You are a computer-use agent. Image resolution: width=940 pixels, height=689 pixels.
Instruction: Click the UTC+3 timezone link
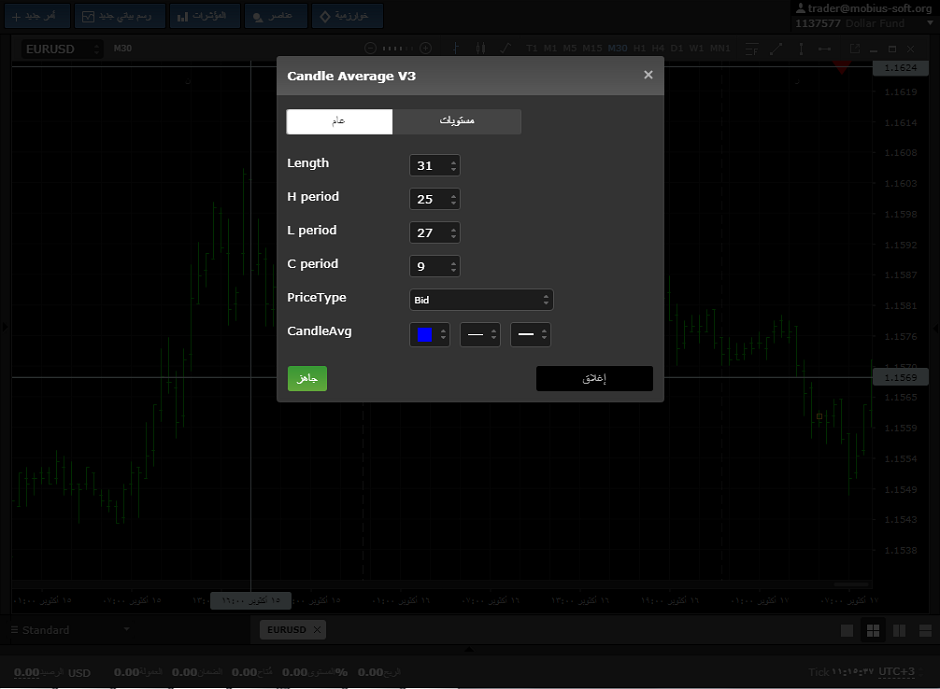click(x=896, y=672)
